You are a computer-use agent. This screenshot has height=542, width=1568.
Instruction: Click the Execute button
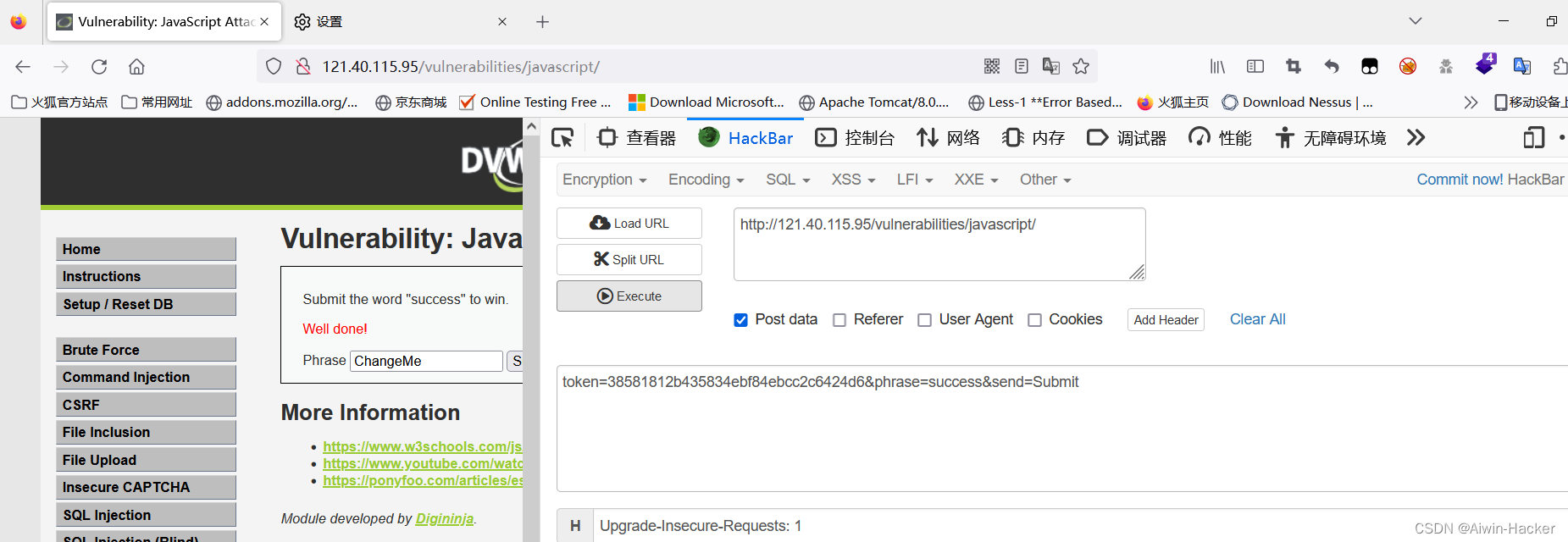[x=629, y=296]
